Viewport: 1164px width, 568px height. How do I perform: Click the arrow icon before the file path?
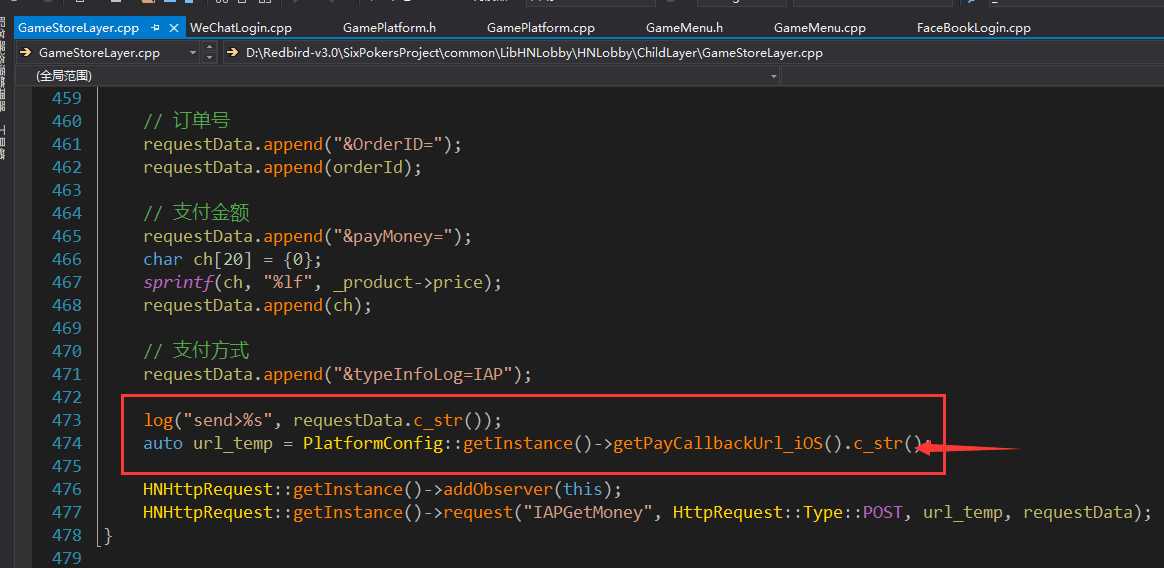click(x=232, y=53)
